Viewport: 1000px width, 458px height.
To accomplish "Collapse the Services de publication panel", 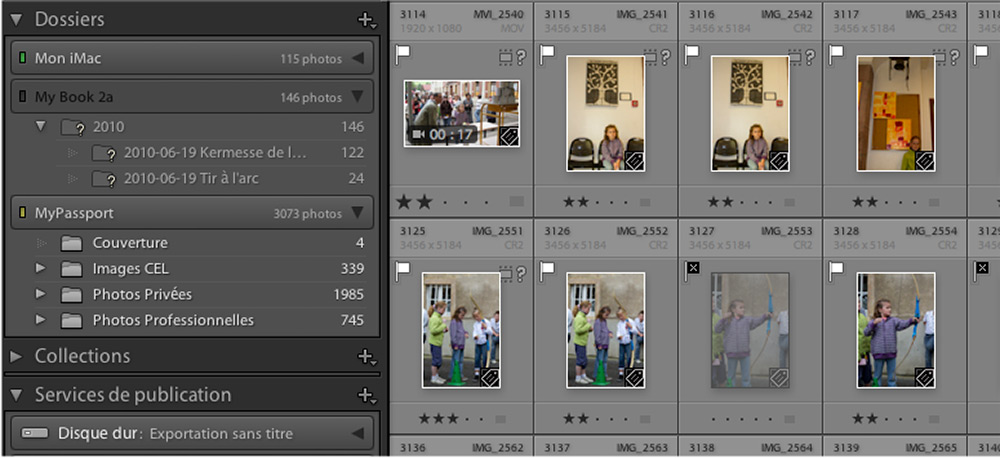I will tap(16, 395).
